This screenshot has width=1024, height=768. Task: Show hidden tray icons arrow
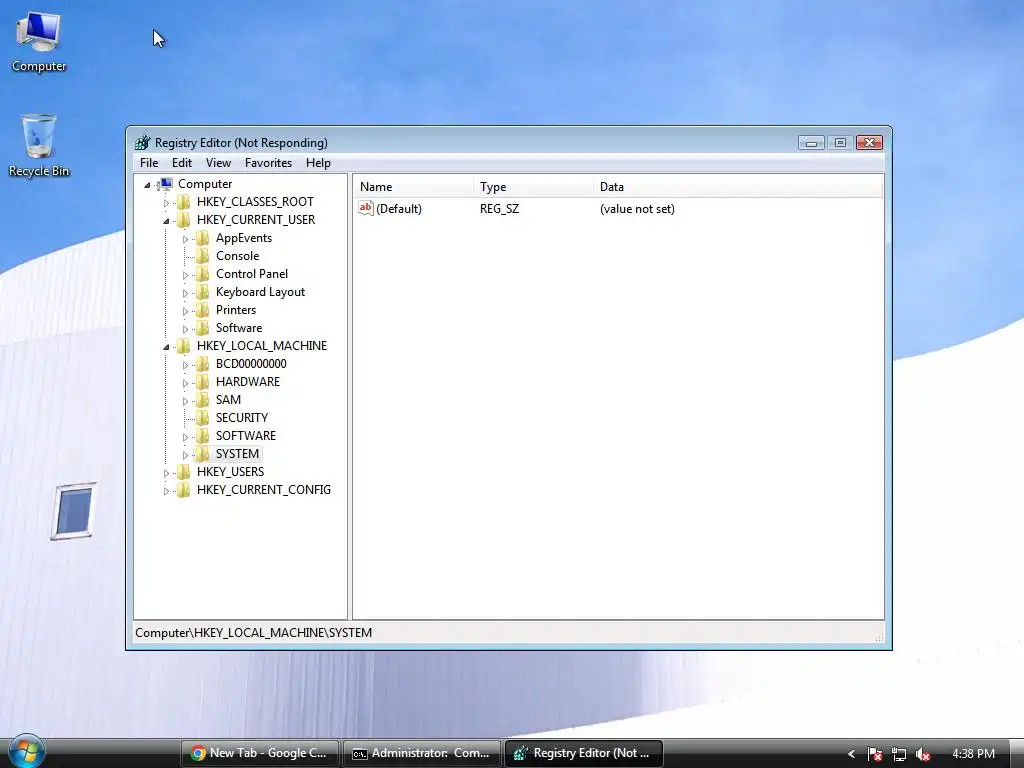tap(851, 754)
